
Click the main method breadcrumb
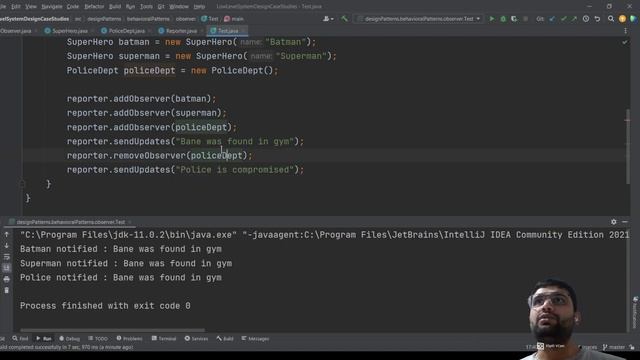coord(234,19)
